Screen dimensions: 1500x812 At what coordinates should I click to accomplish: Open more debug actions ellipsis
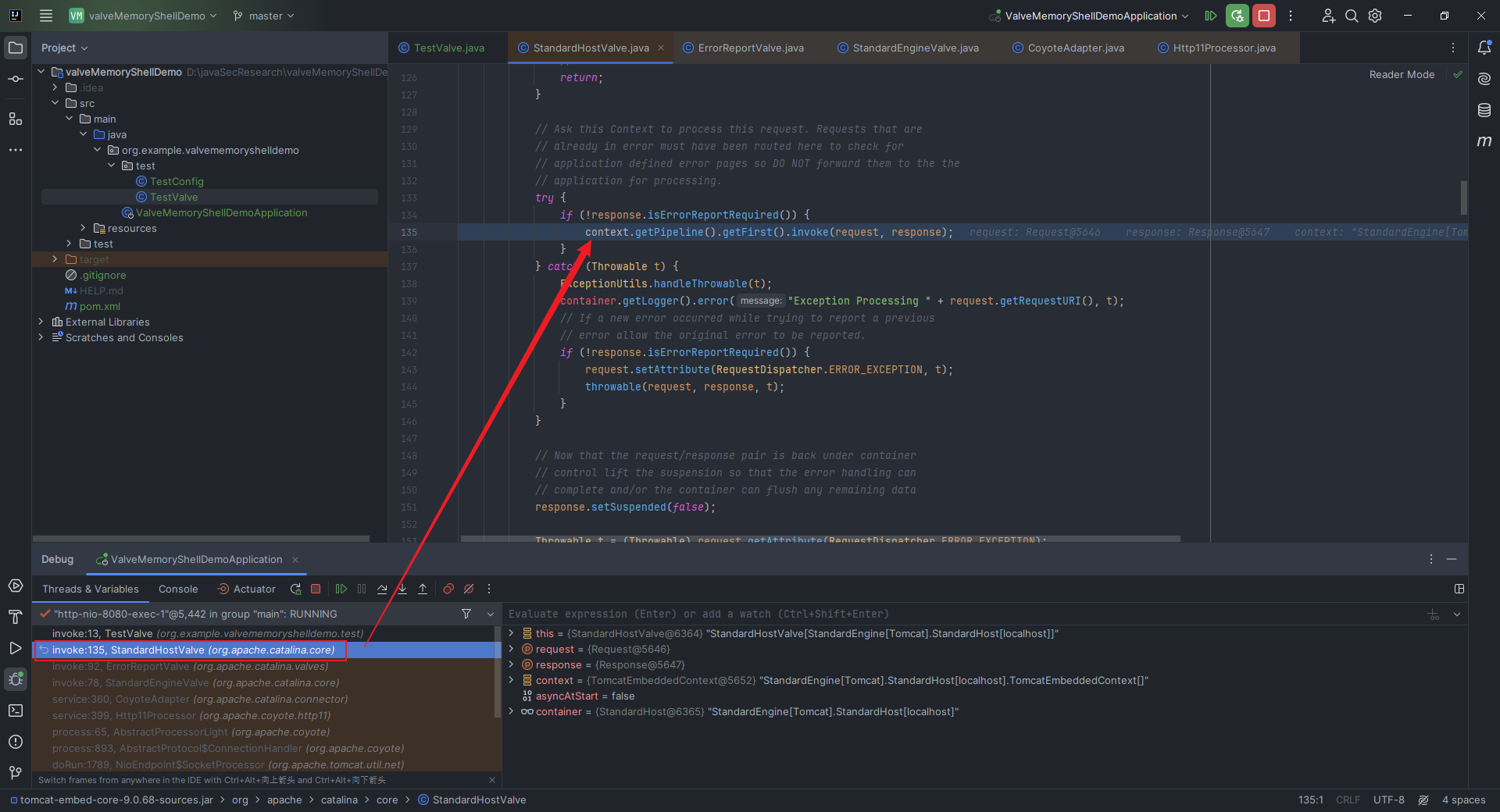[x=489, y=589]
